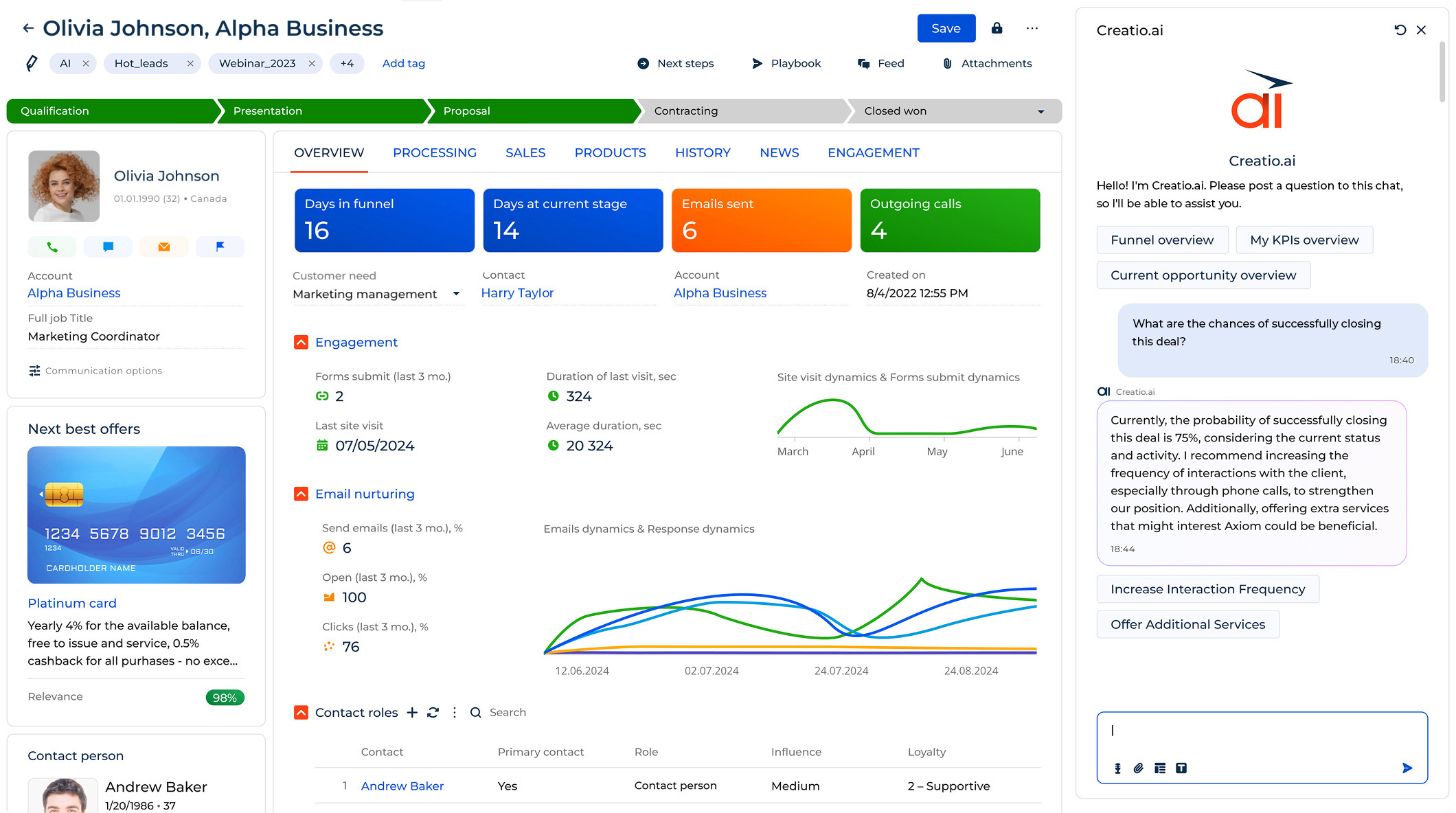Click the Save button
Screen dimensions: 1456x813
[x=946, y=28]
